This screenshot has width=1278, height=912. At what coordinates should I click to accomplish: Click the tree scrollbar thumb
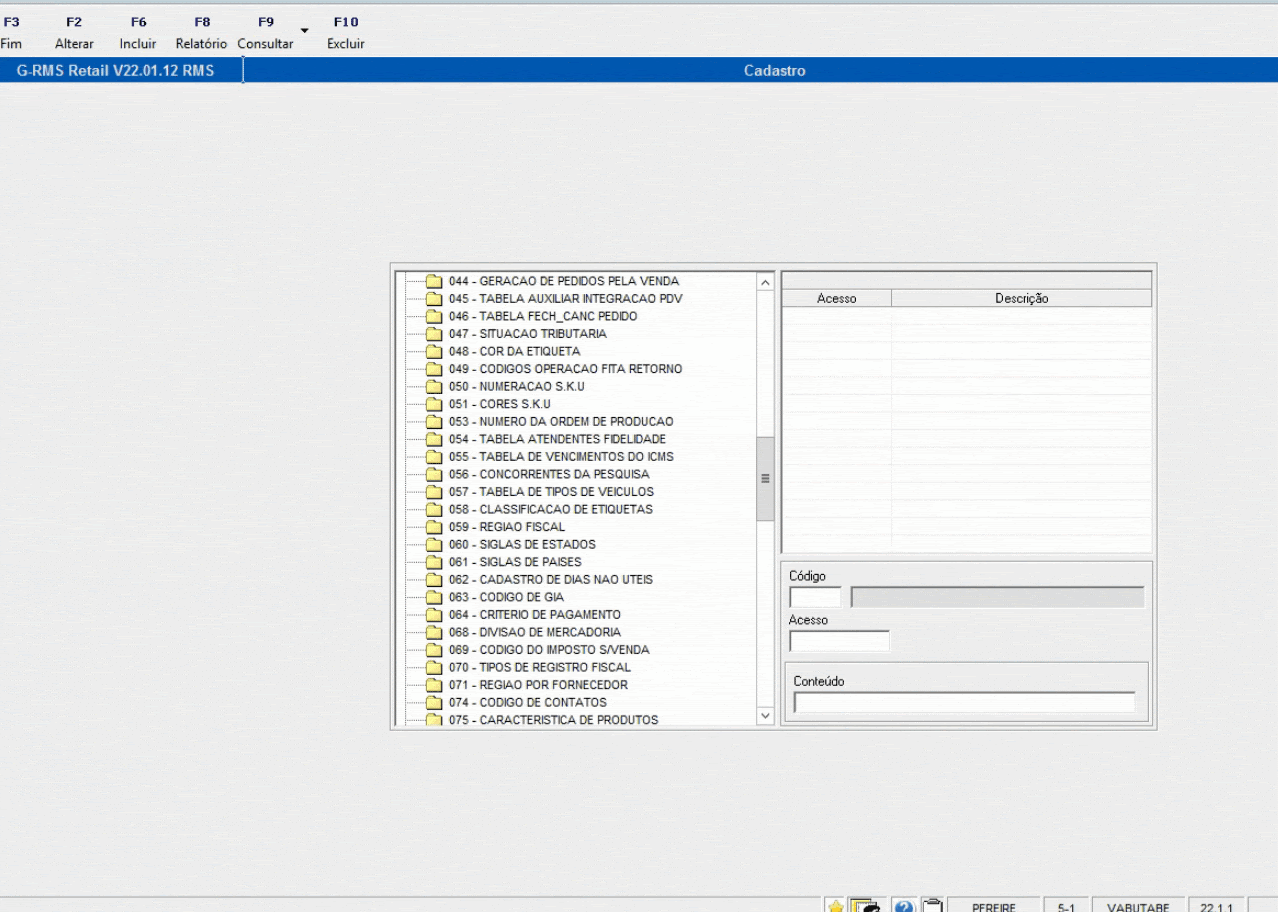pyautogui.click(x=766, y=478)
